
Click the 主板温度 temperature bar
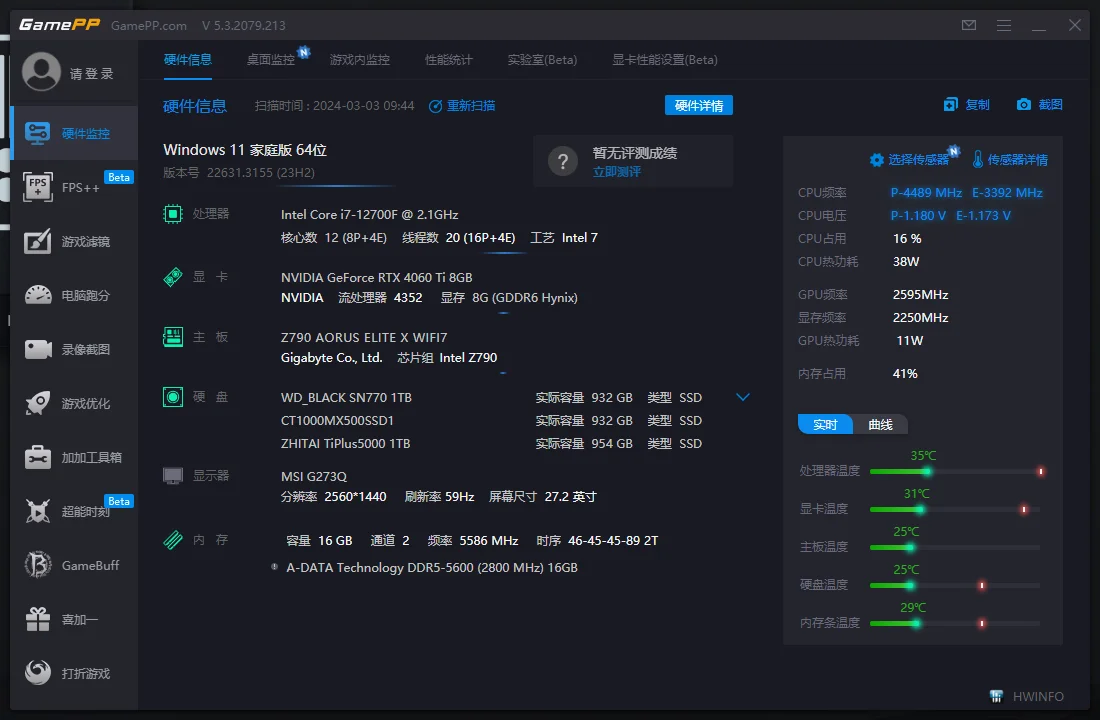955,547
